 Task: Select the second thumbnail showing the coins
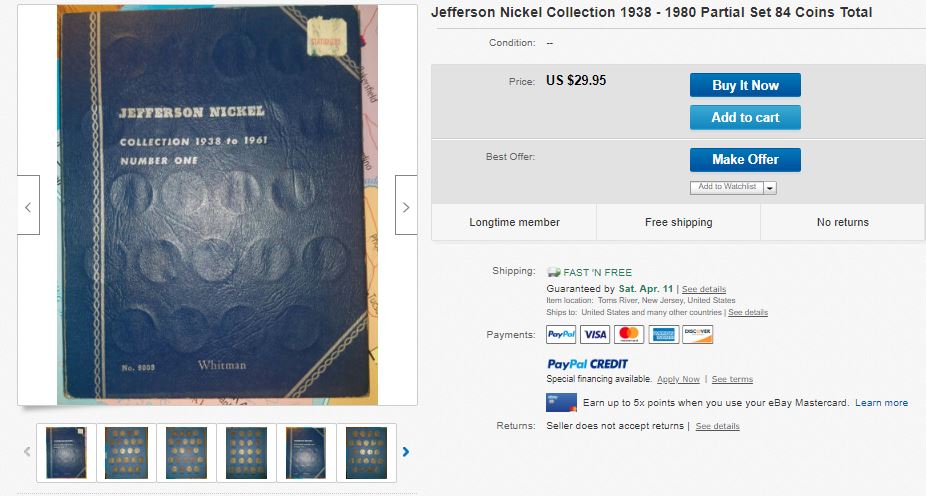(126, 452)
